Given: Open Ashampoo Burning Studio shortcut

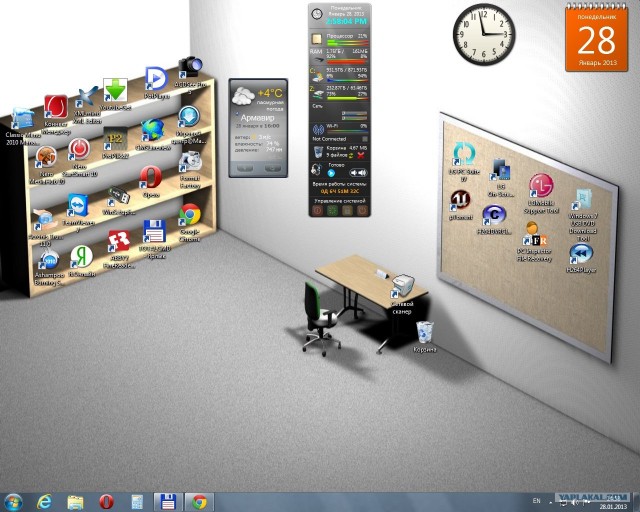Looking at the screenshot, I should pos(48,261).
